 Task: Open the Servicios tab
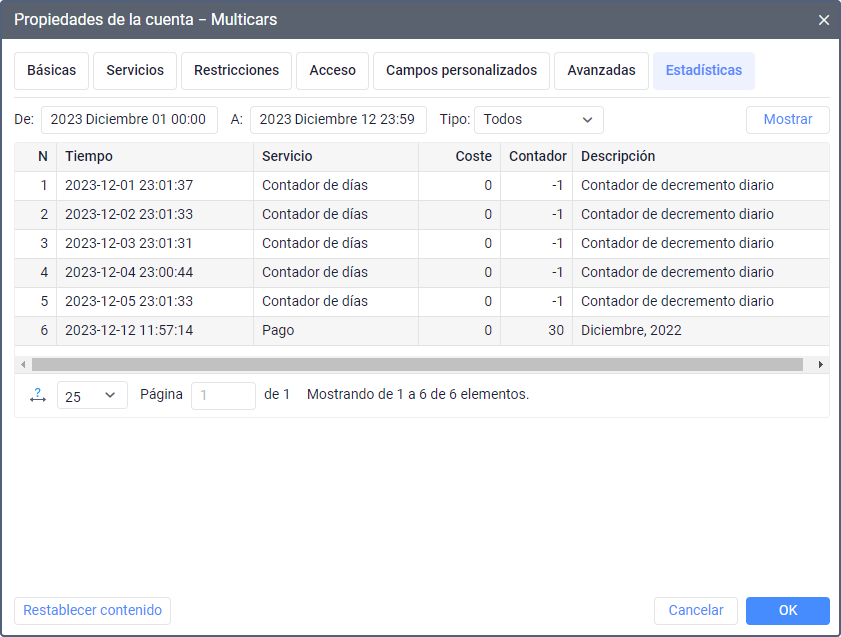135,71
